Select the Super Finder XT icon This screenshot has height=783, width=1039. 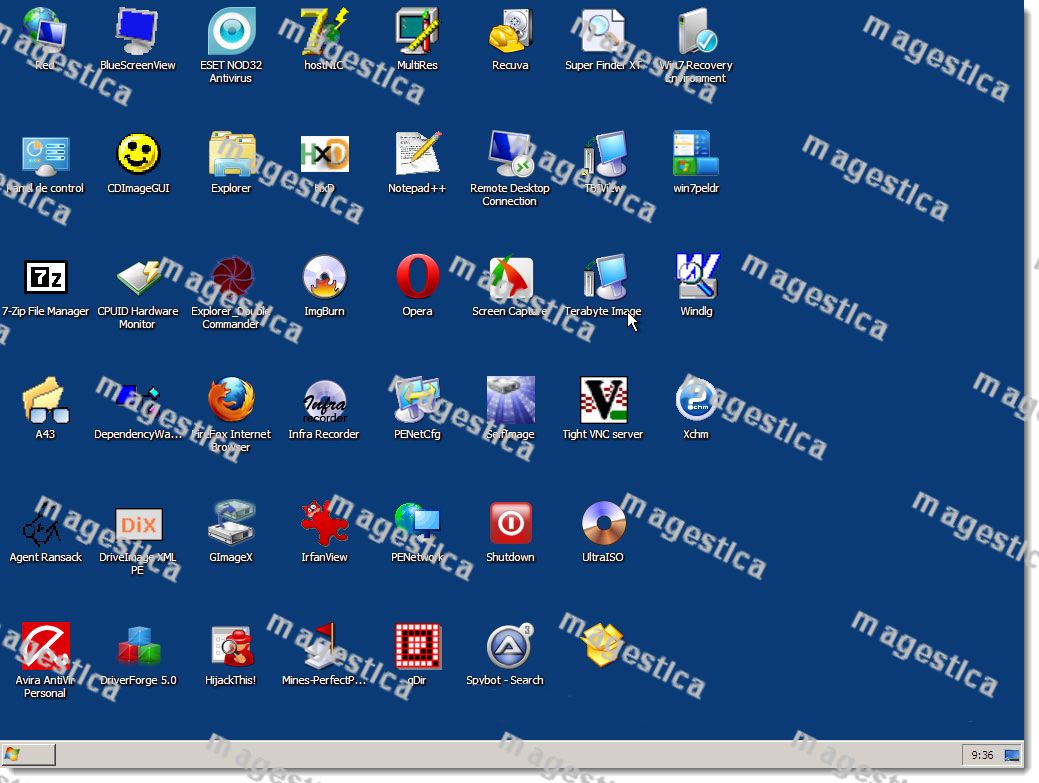coord(603,32)
